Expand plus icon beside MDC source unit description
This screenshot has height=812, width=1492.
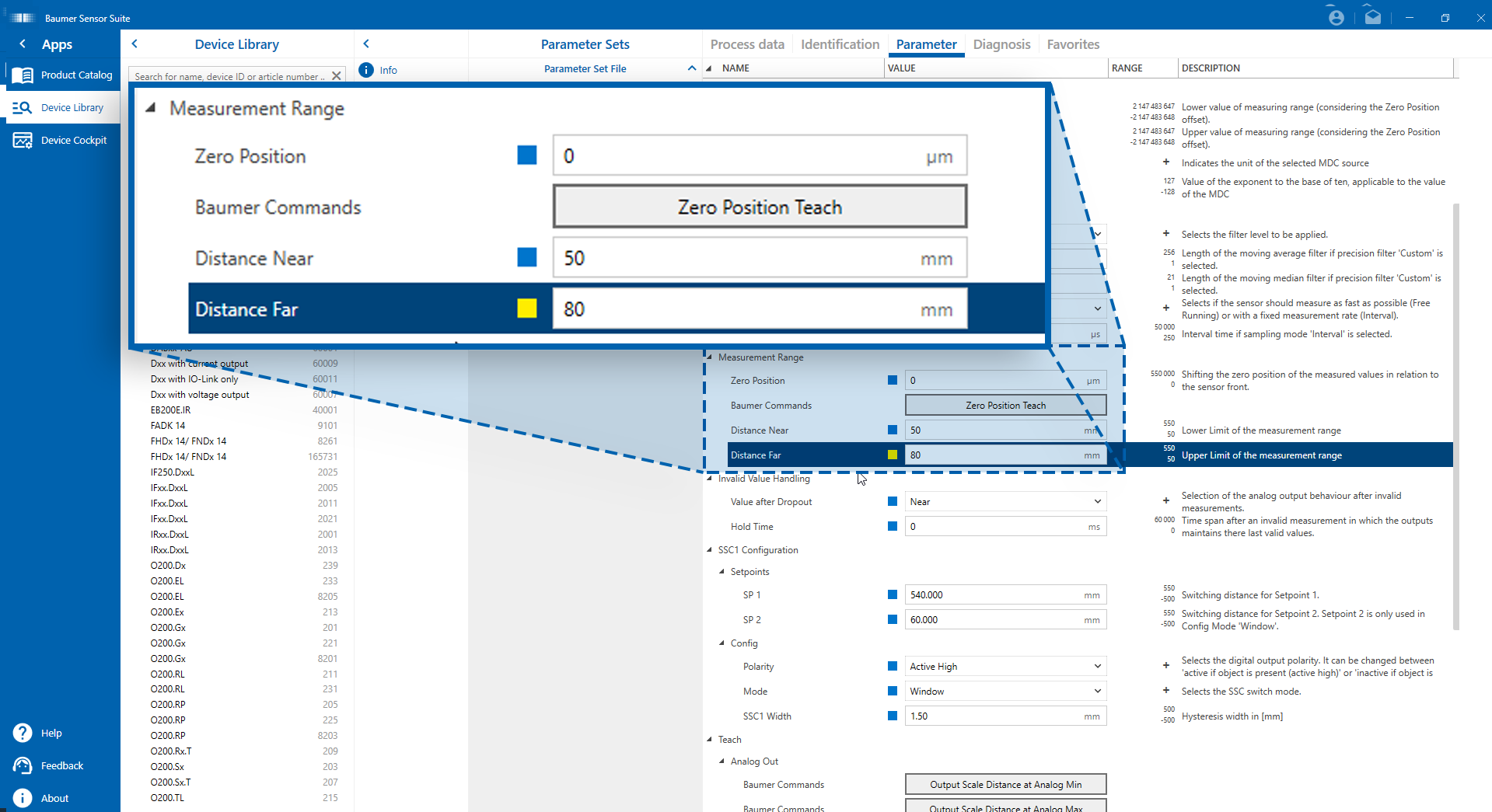tap(1166, 162)
